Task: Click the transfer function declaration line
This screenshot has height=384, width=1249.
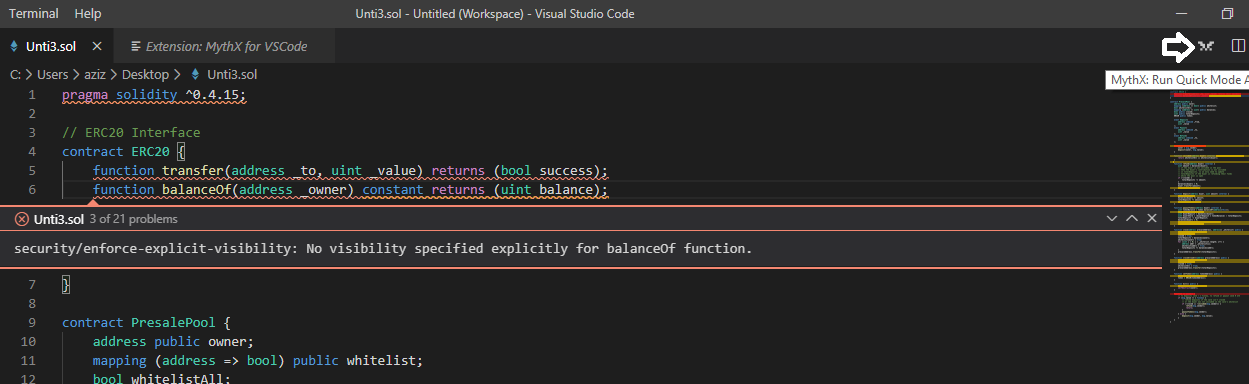Action: coord(350,171)
